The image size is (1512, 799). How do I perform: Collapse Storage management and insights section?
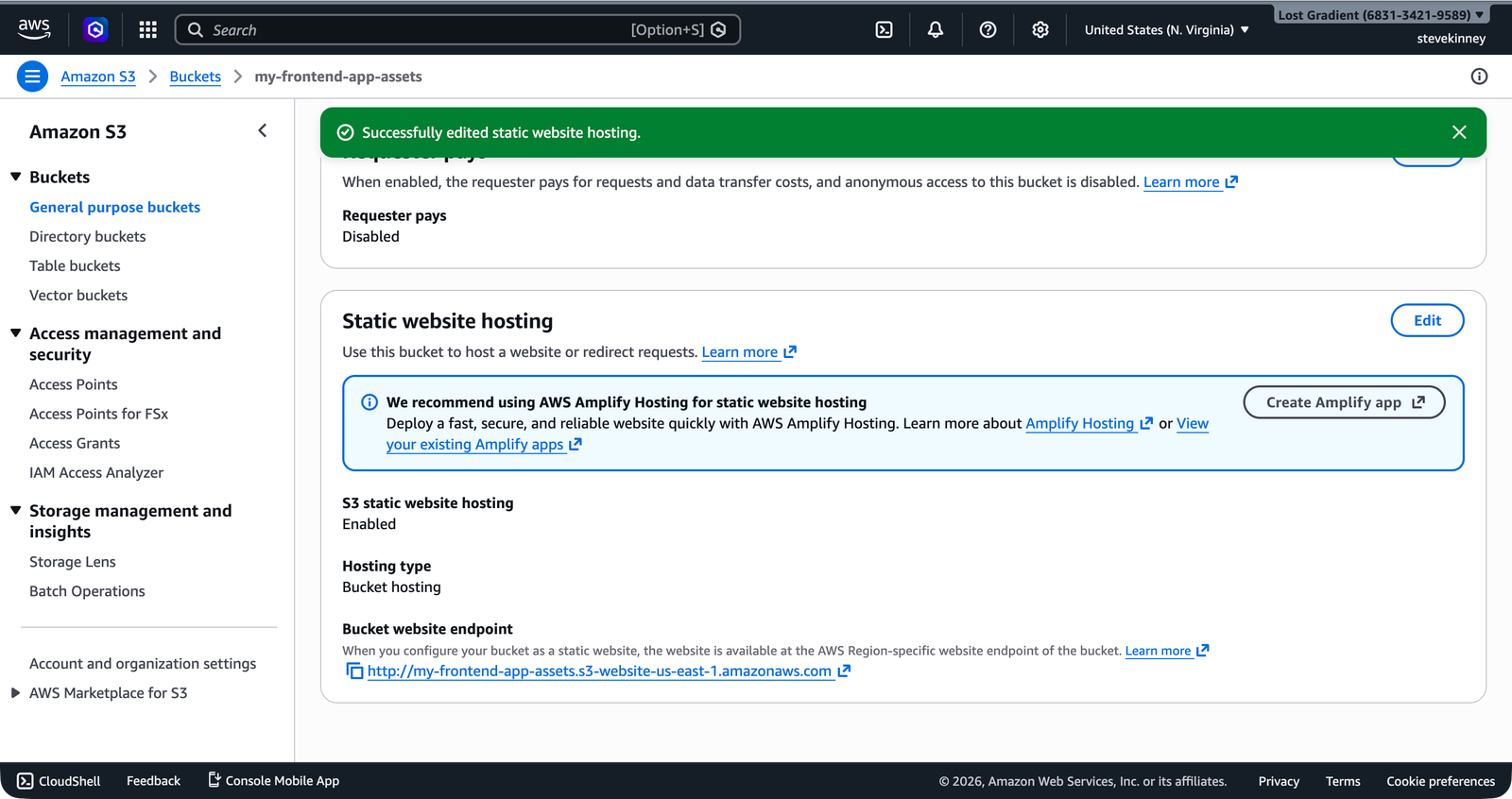pyautogui.click(x=16, y=511)
